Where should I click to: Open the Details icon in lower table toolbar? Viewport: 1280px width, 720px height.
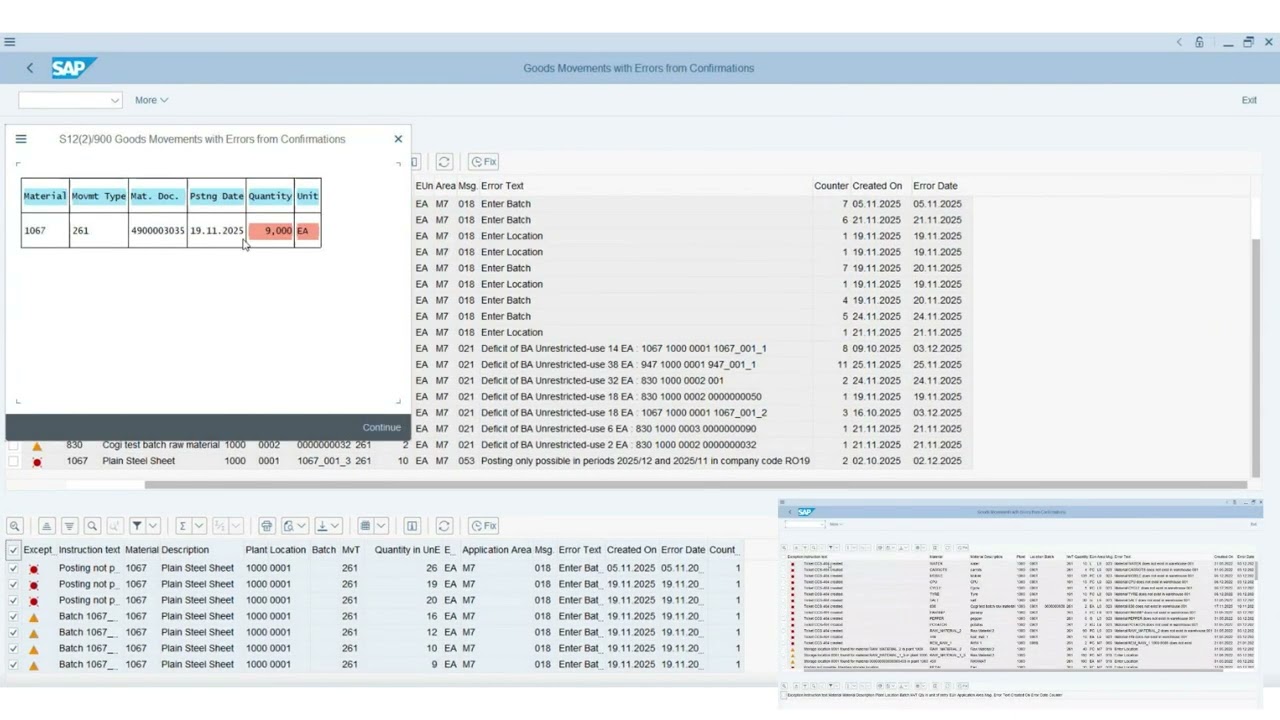(15, 526)
